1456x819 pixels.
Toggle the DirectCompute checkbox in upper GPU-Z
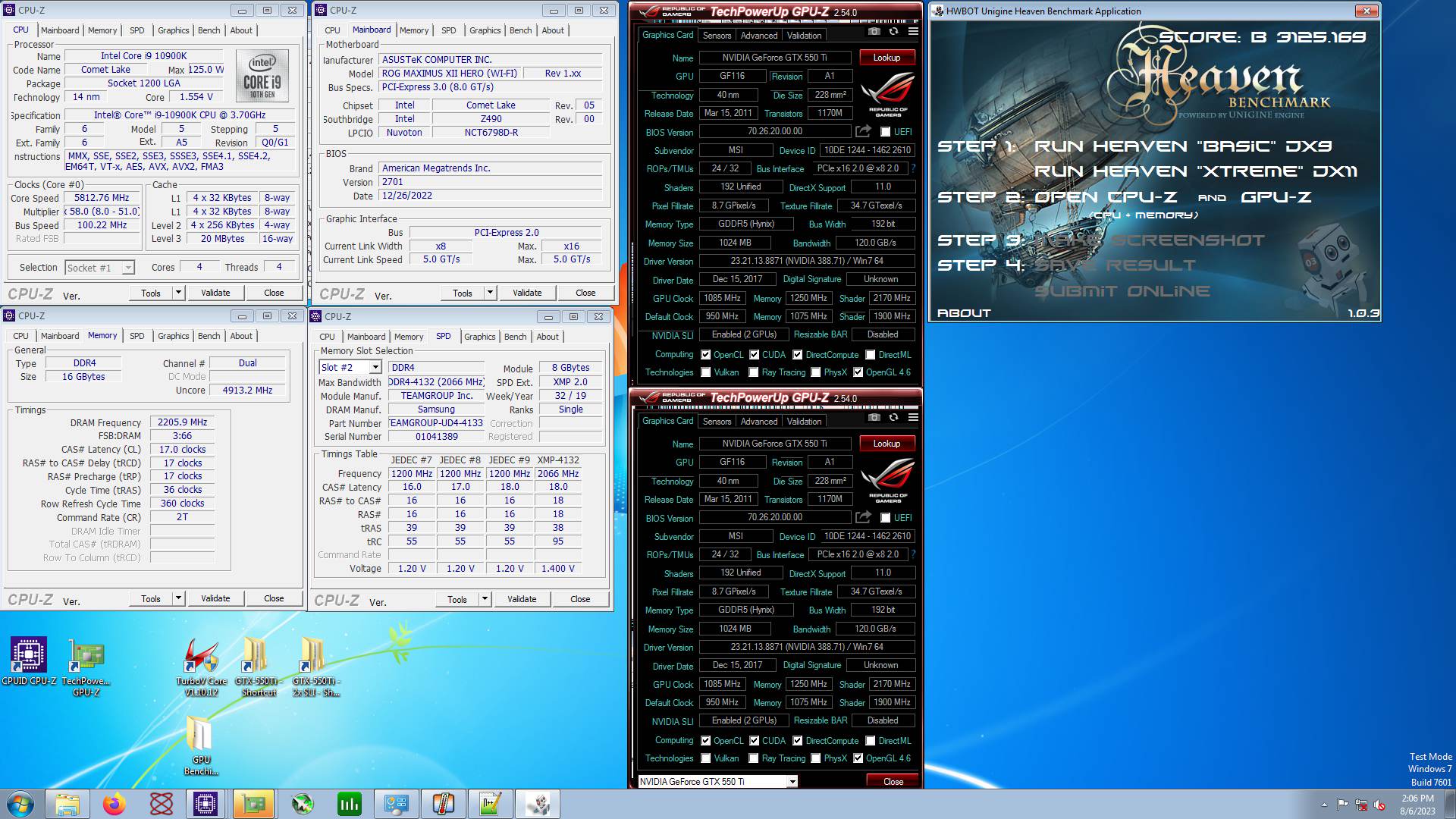tap(798, 355)
